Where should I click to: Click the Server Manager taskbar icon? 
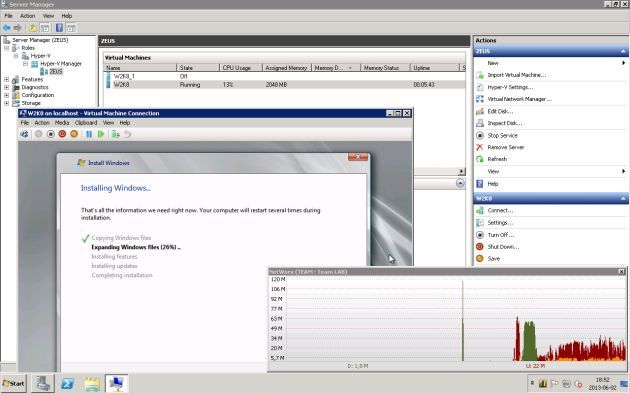(x=42, y=384)
